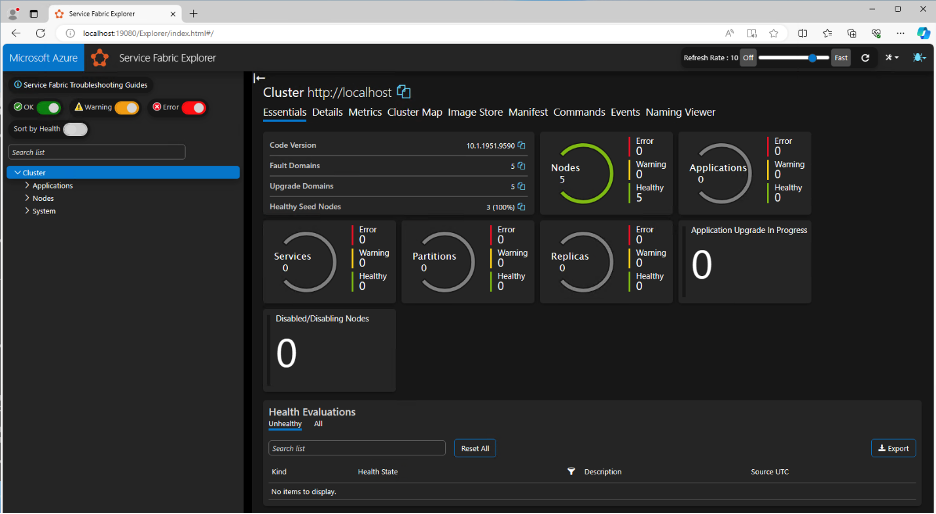Open the immersive reader icon in the address bar
This screenshot has height=514, width=936.
[752, 33]
